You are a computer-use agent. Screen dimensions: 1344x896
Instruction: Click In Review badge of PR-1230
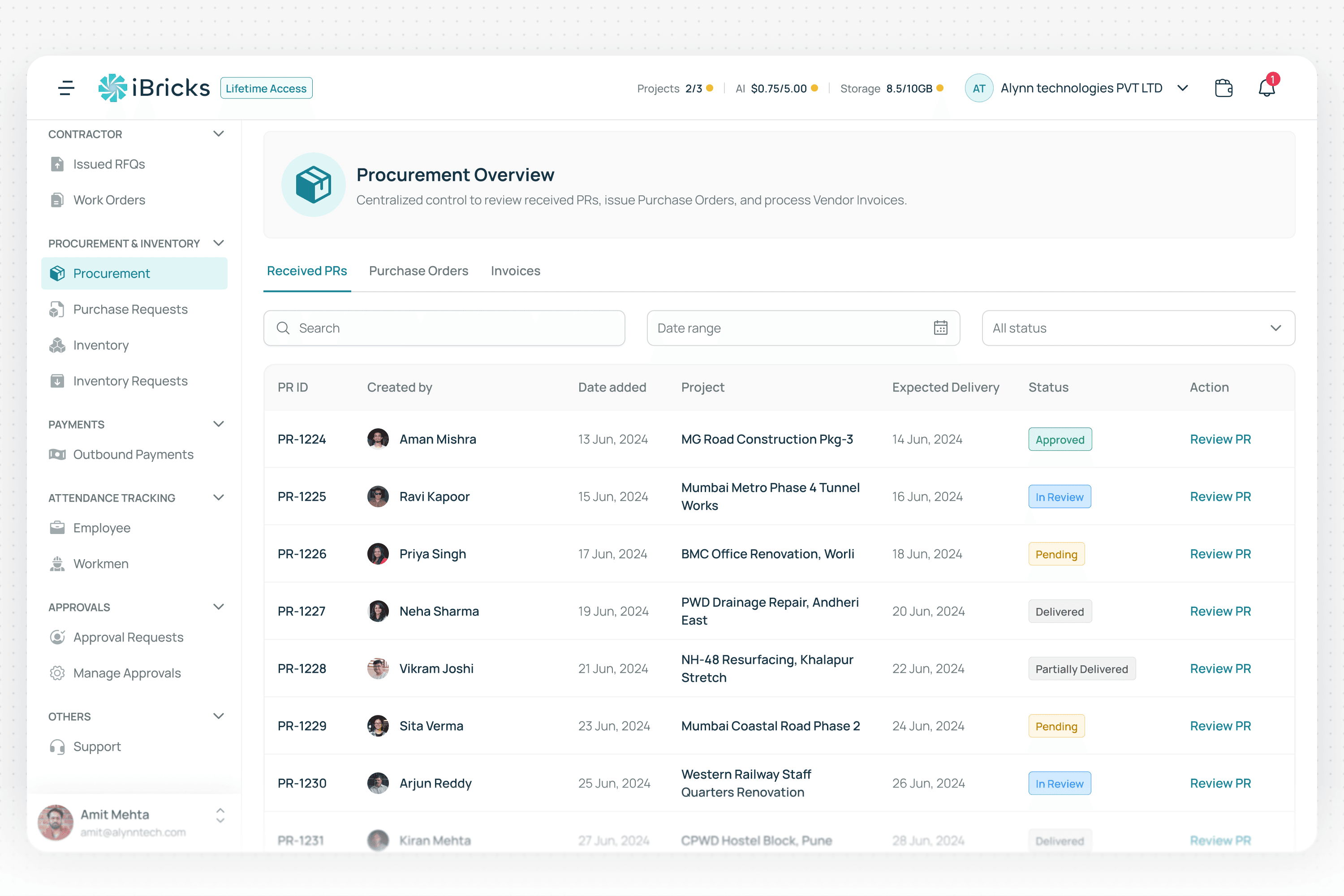1060,783
